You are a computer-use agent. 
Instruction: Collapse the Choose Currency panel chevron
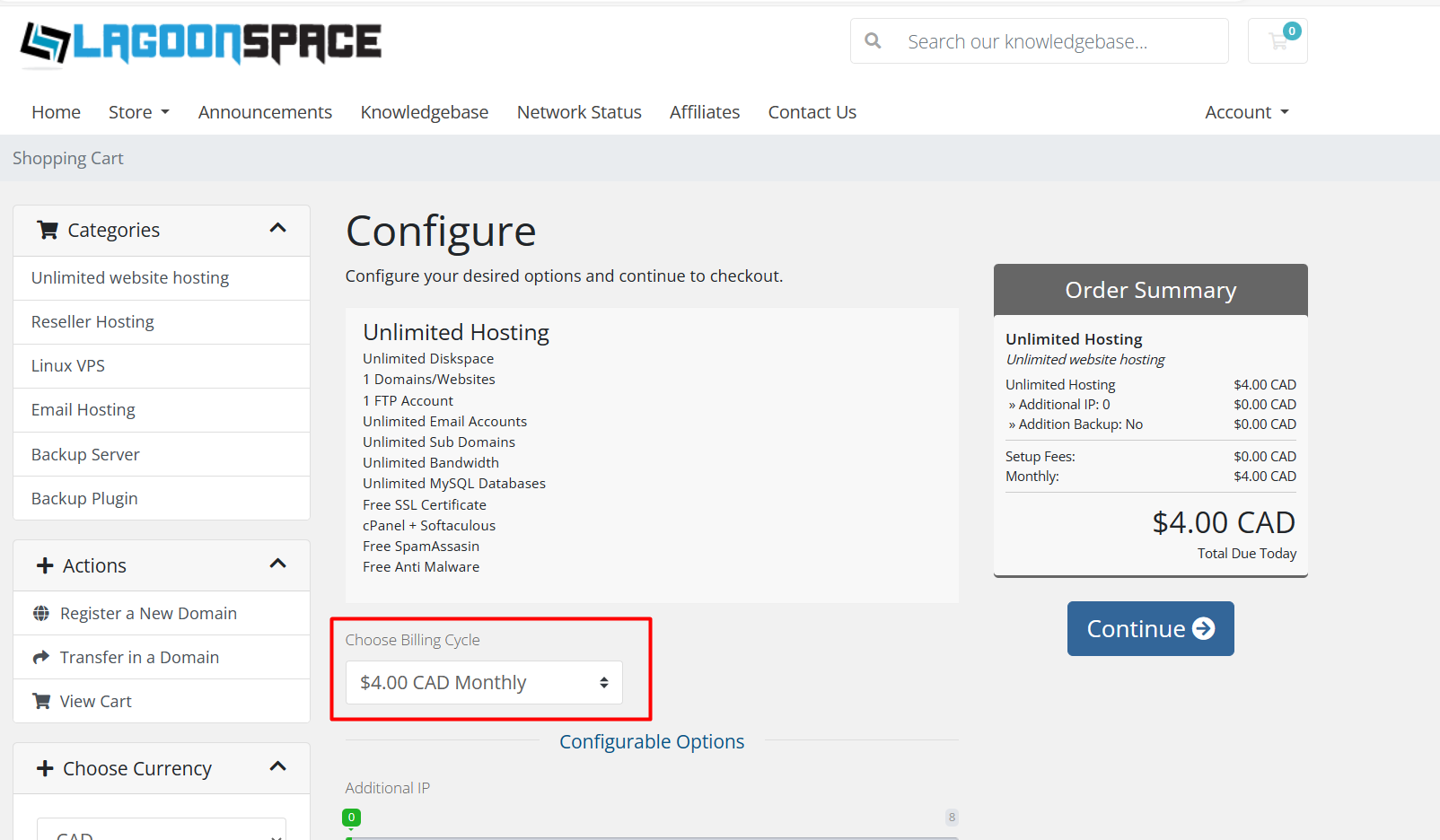[278, 767]
